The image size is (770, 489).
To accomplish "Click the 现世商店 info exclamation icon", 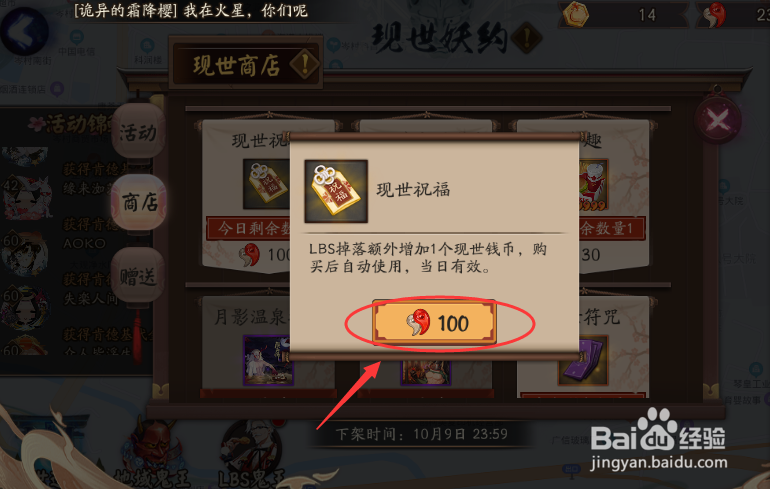I will [x=304, y=64].
